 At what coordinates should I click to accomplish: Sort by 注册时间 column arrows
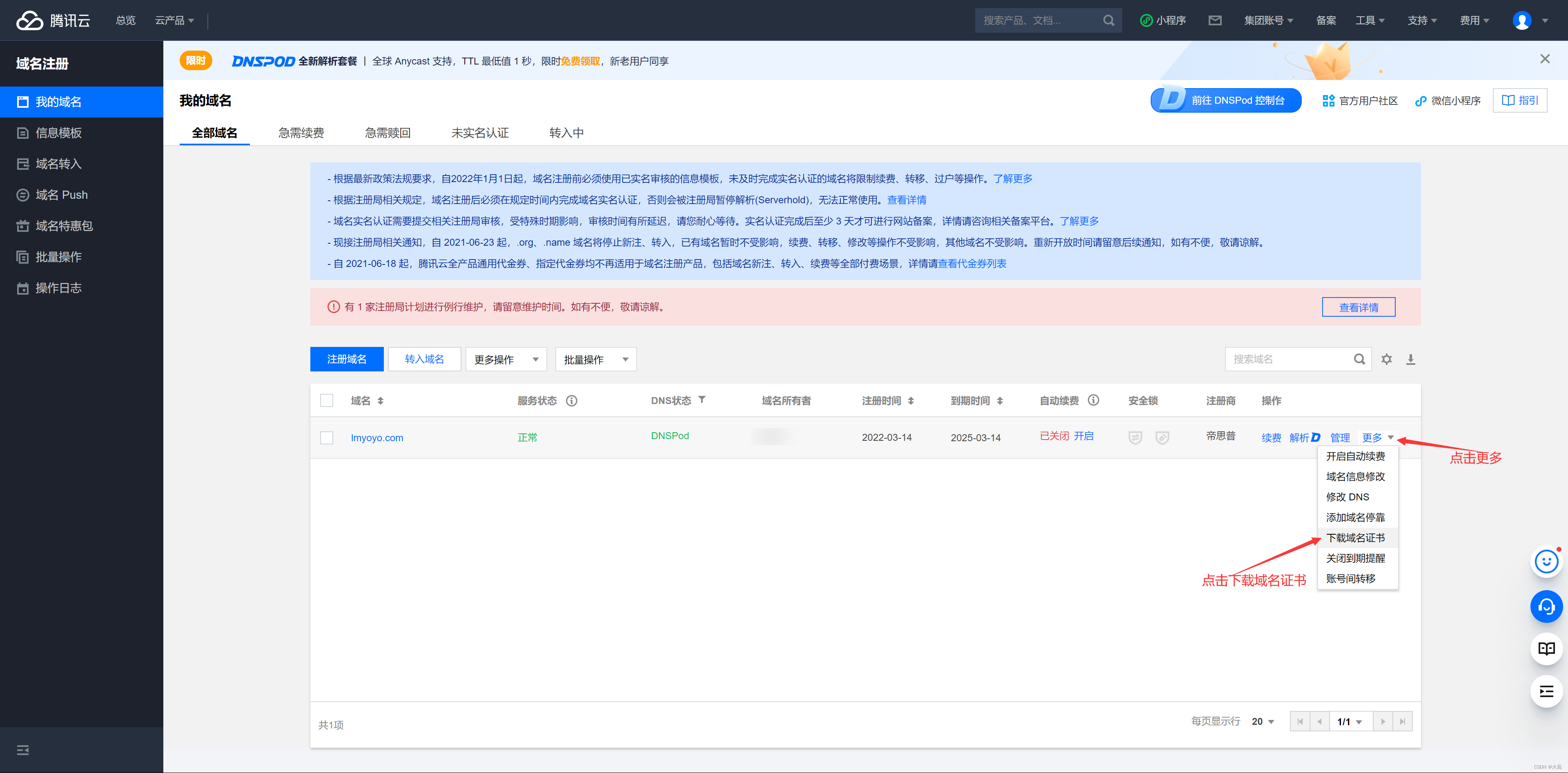tap(911, 400)
